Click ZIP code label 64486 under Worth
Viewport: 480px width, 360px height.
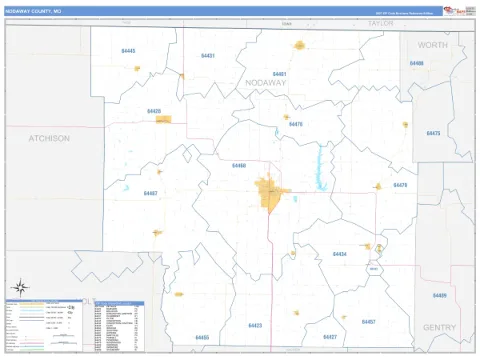(x=417, y=63)
